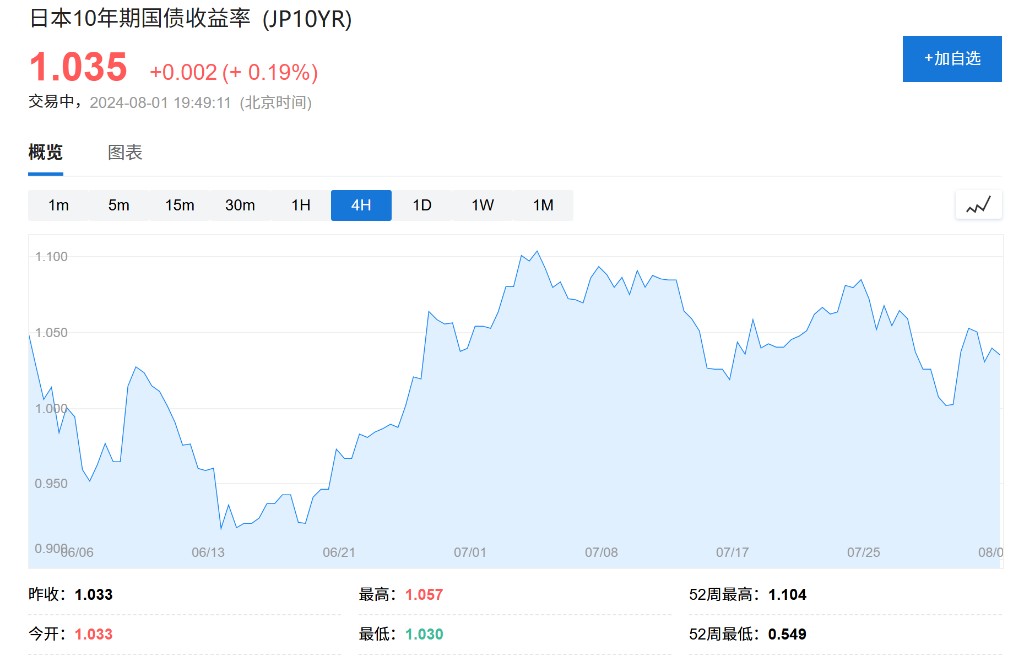1024x668 pixels.
Task: Click the 最低 value 1.030
Action: [x=424, y=634]
